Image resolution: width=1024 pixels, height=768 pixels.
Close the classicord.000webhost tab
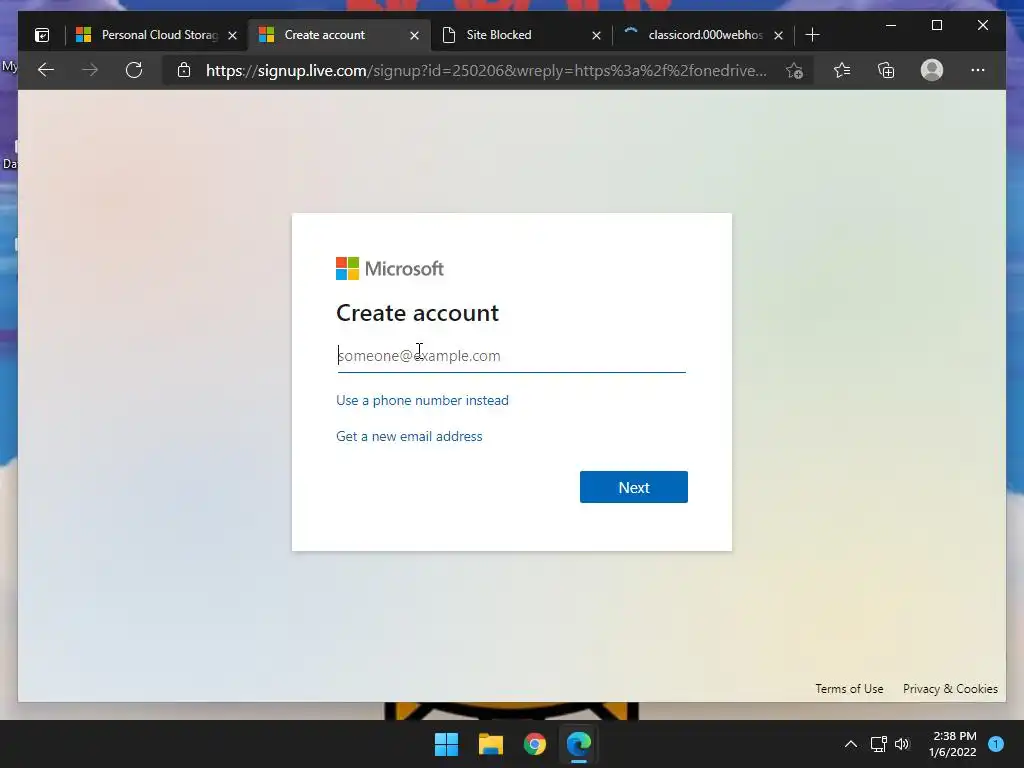pos(778,35)
